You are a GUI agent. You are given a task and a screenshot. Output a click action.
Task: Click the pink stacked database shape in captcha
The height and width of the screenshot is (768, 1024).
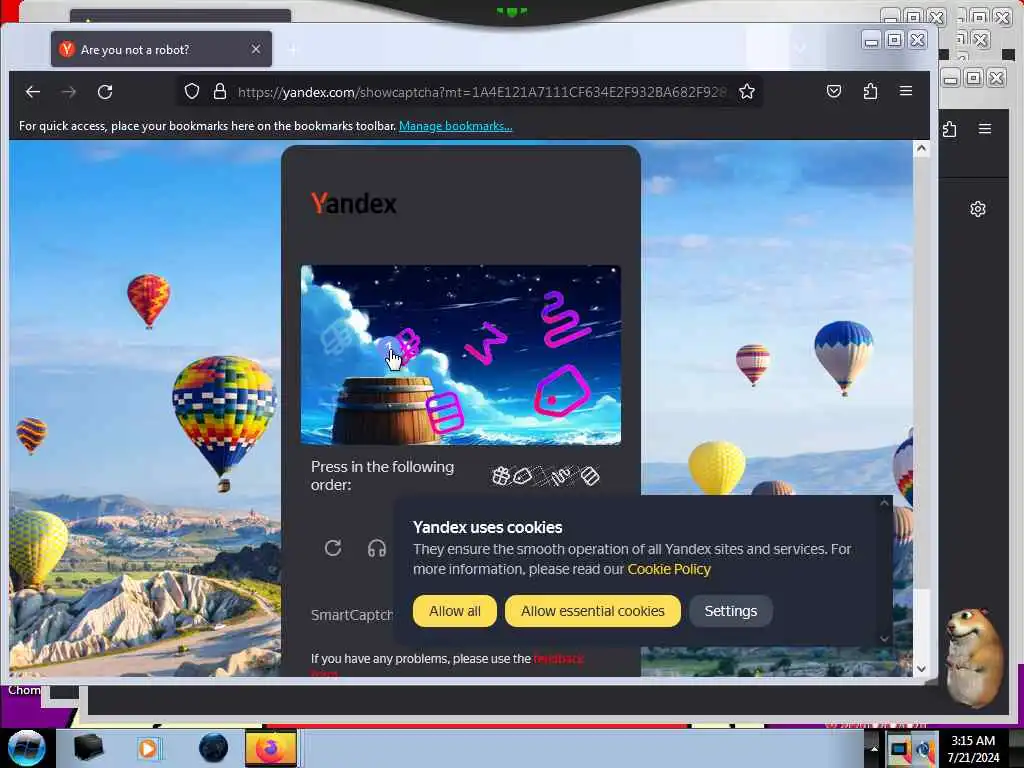445,412
